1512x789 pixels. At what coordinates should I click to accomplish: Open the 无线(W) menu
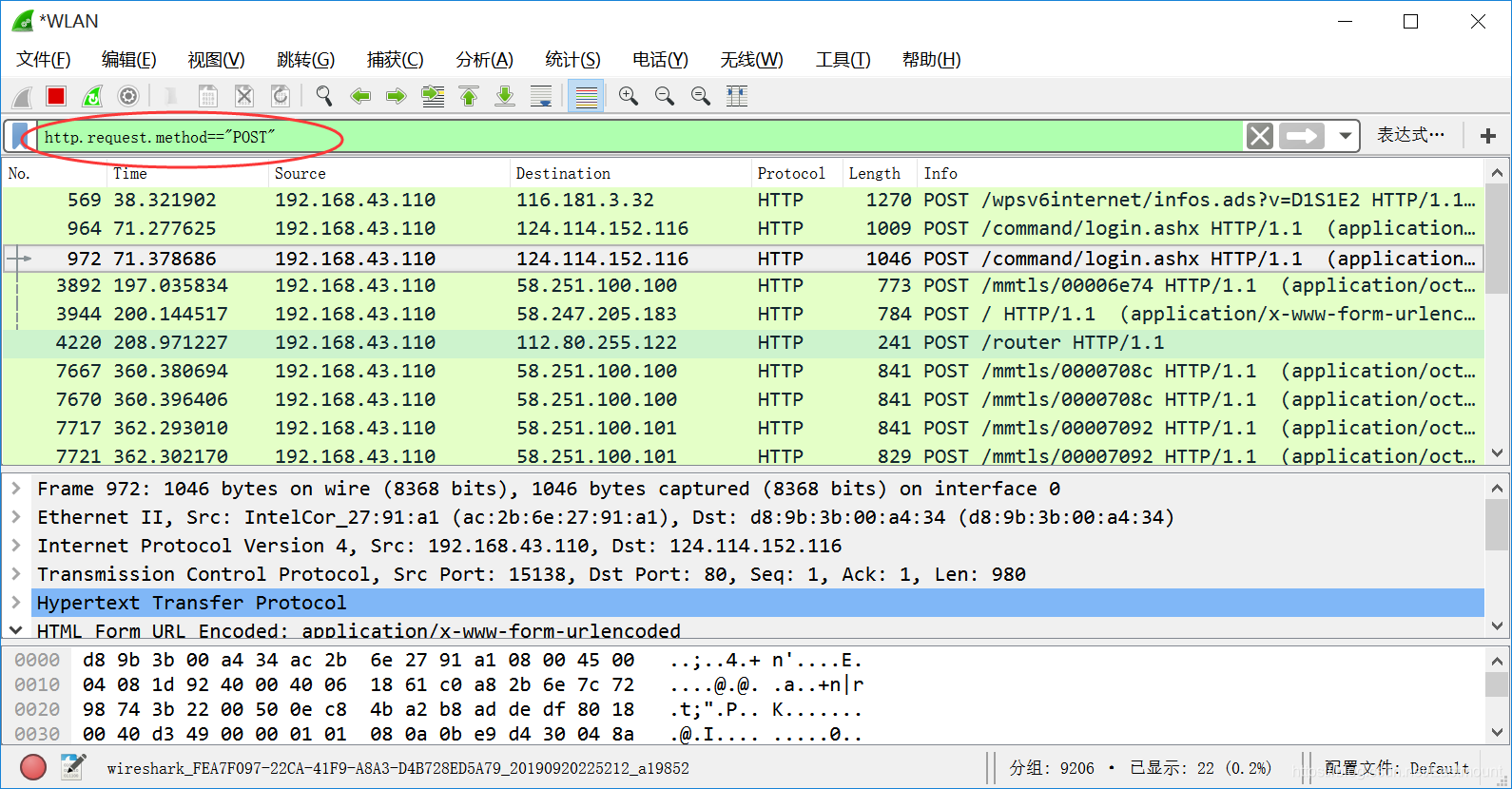(751, 60)
